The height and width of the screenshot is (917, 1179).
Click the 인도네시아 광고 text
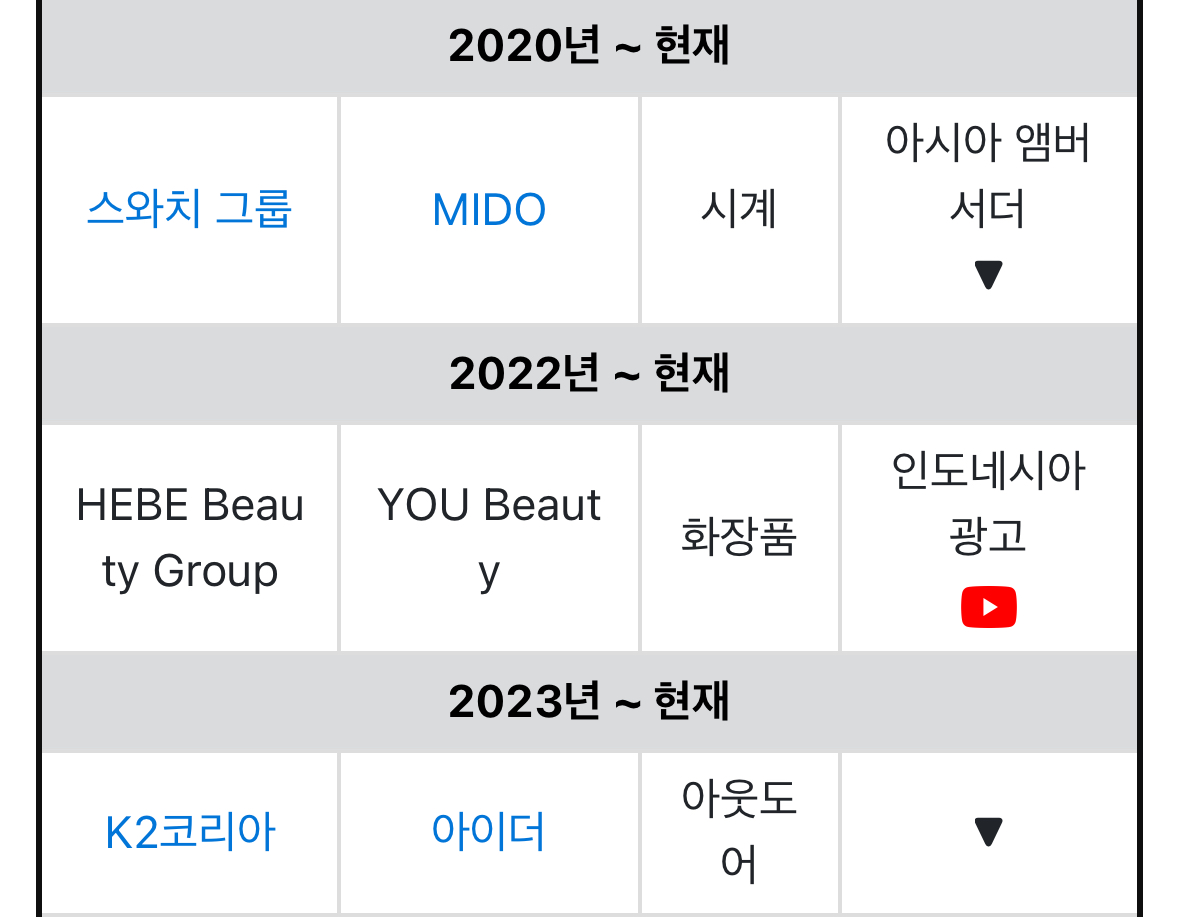tap(988, 503)
